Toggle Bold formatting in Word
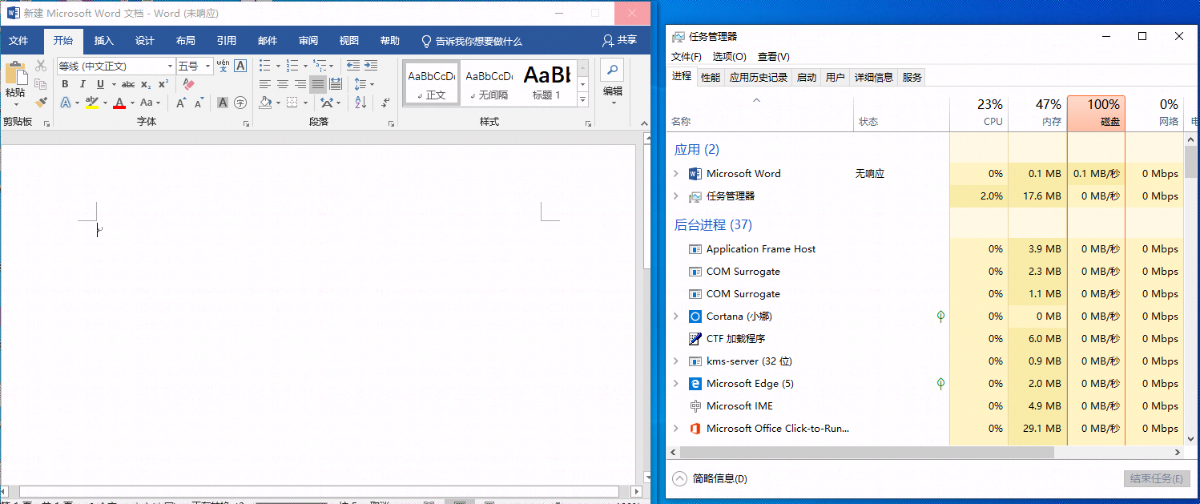1200x504 pixels. (65, 84)
